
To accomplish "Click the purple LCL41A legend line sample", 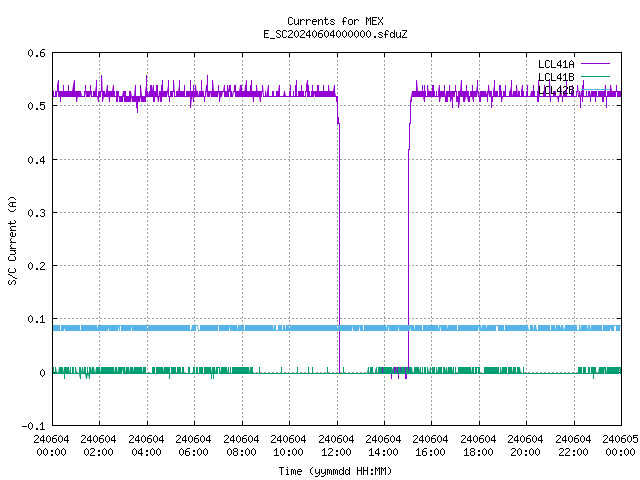I will tap(595, 64).
